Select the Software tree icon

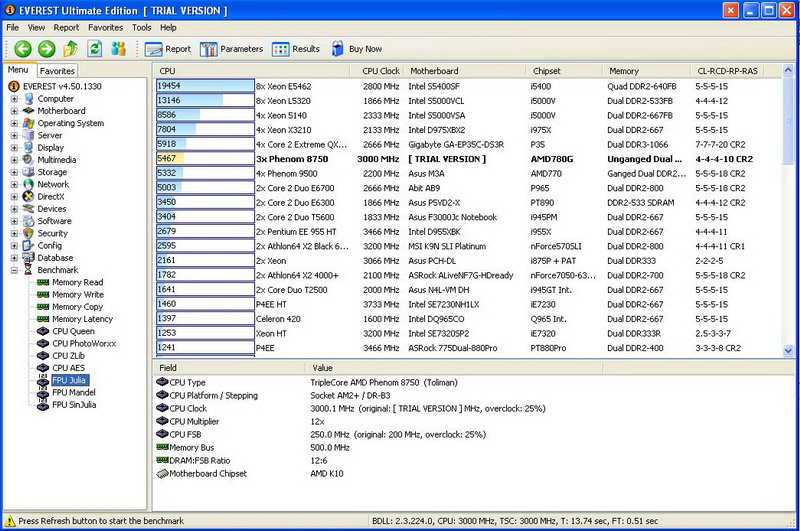pos(29,221)
